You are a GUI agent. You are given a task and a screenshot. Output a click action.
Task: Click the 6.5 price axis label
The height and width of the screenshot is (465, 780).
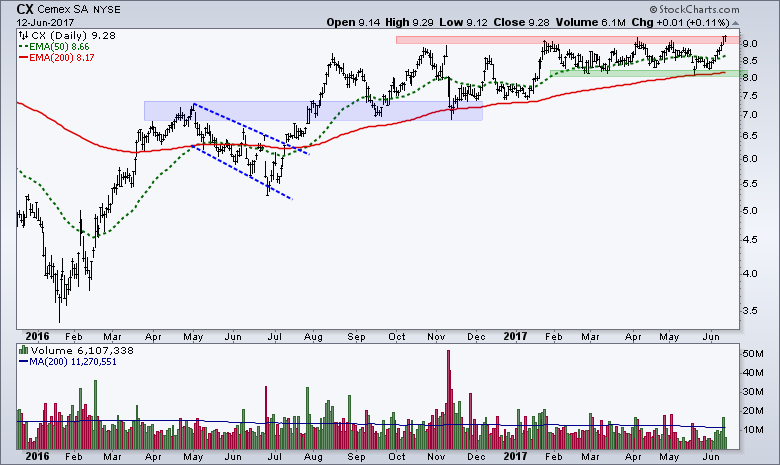pos(750,136)
